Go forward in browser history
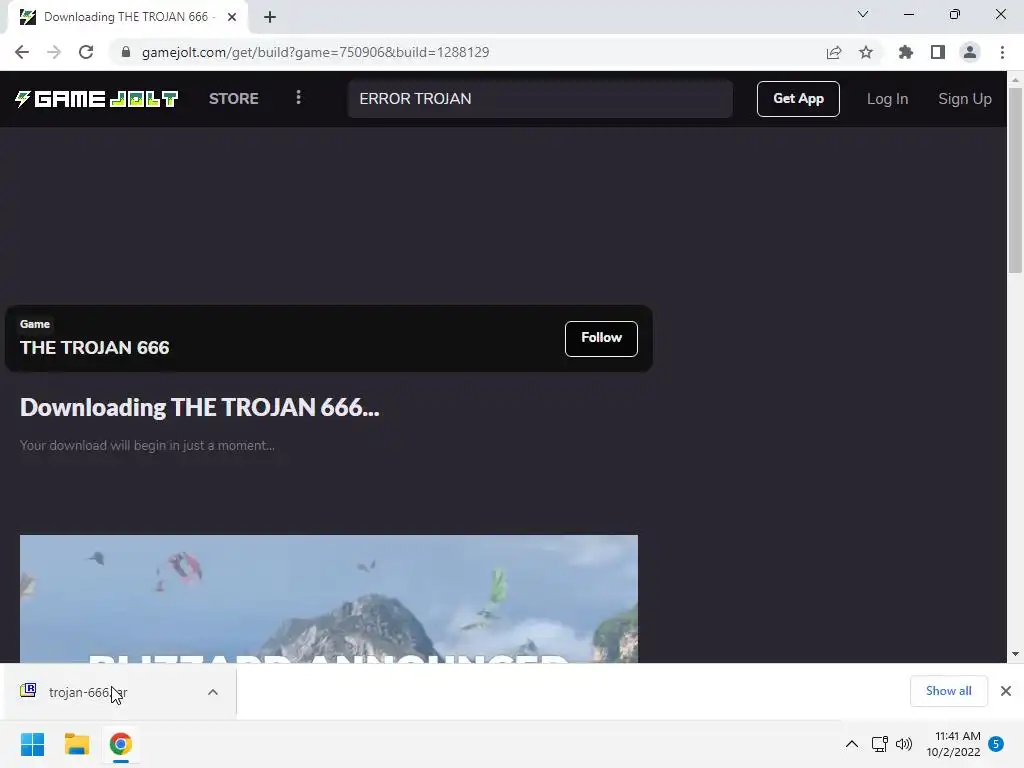Screen dimensions: 1024x768 pos(54,52)
